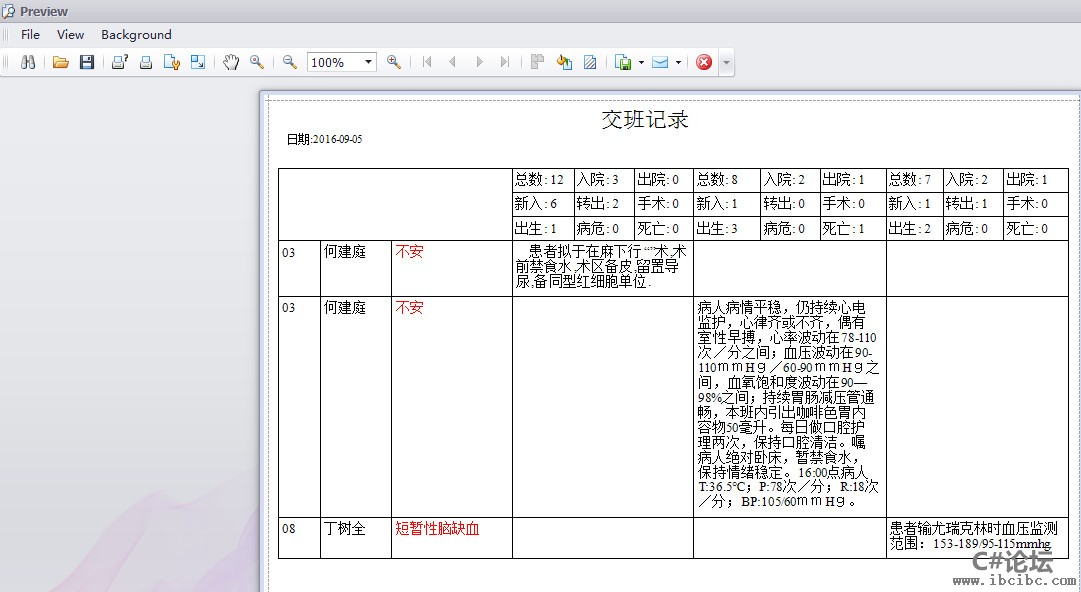
Task: Open the File menu
Action: tap(30, 34)
